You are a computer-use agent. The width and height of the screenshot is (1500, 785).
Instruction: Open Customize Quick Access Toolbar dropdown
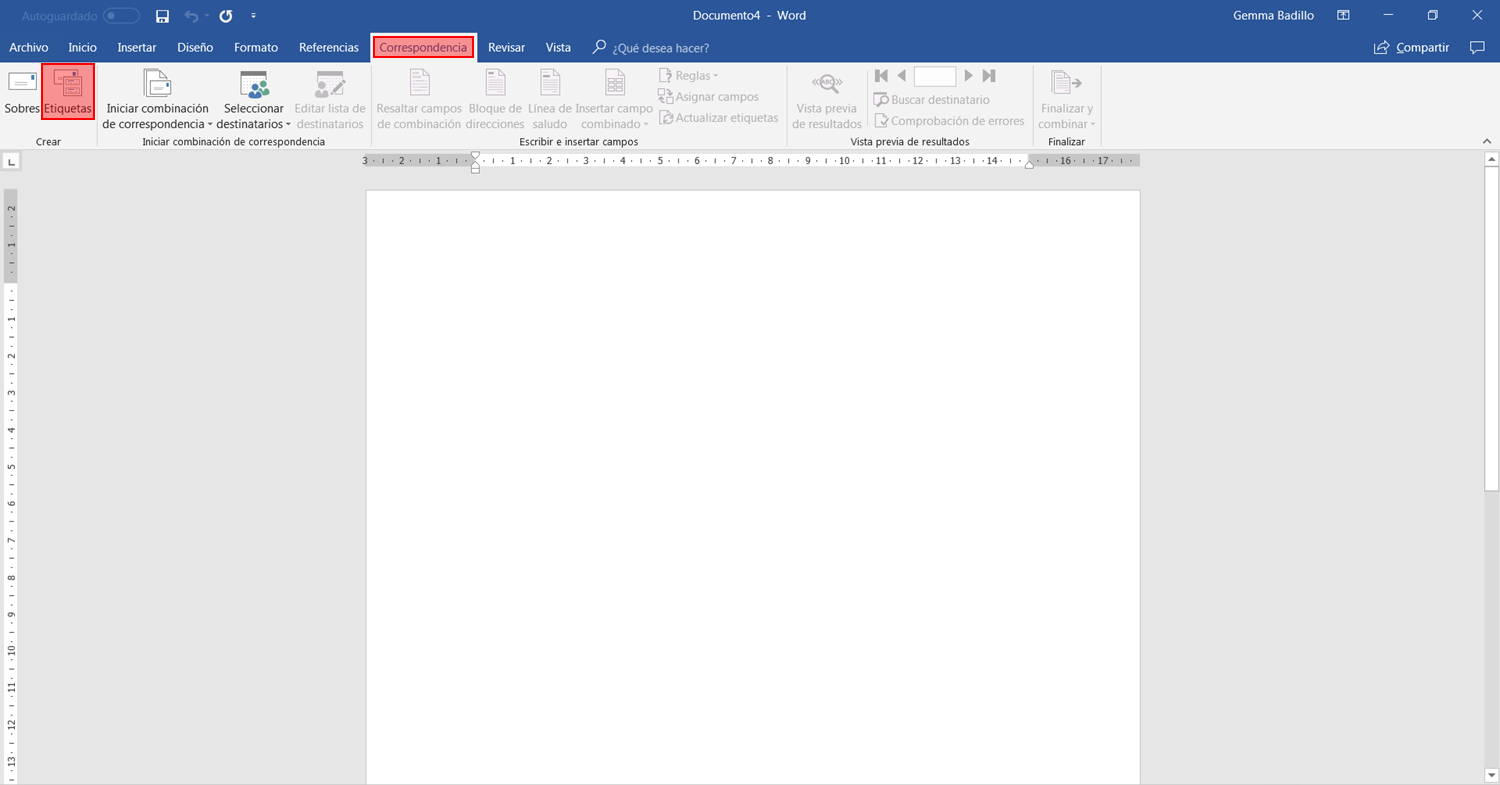click(253, 16)
